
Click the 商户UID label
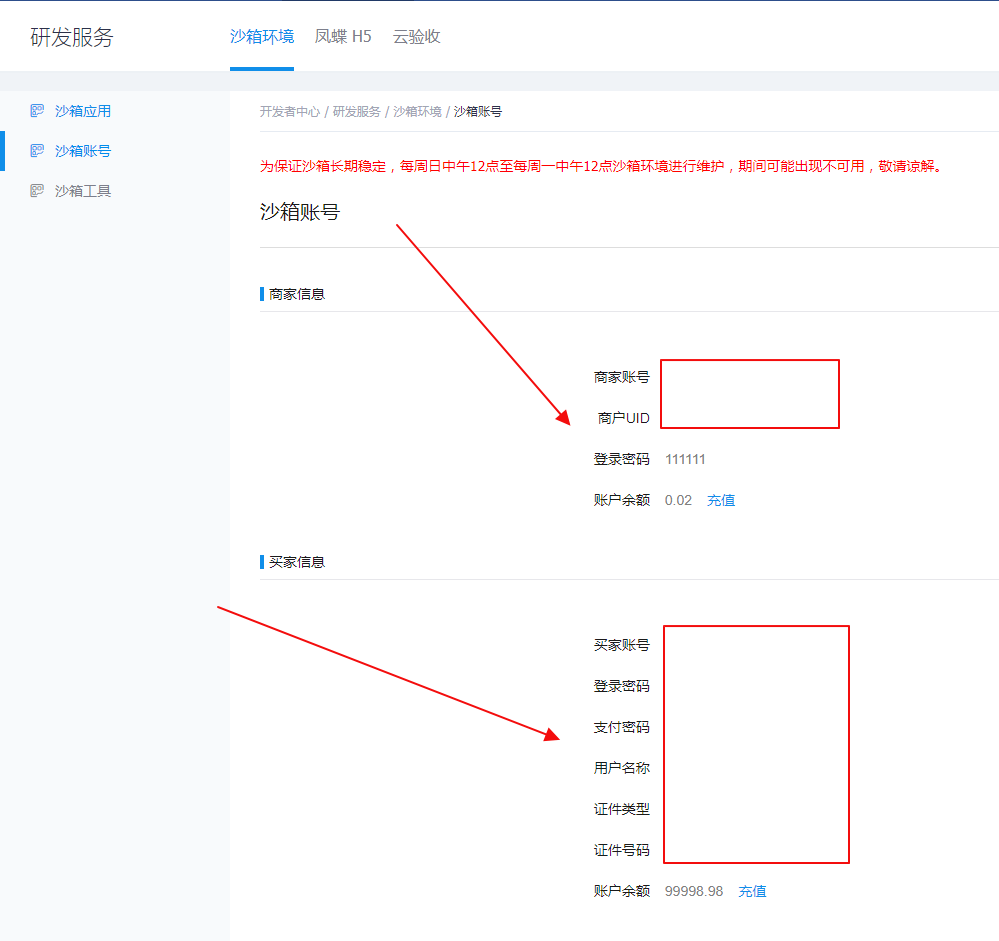pyautogui.click(x=624, y=418)
